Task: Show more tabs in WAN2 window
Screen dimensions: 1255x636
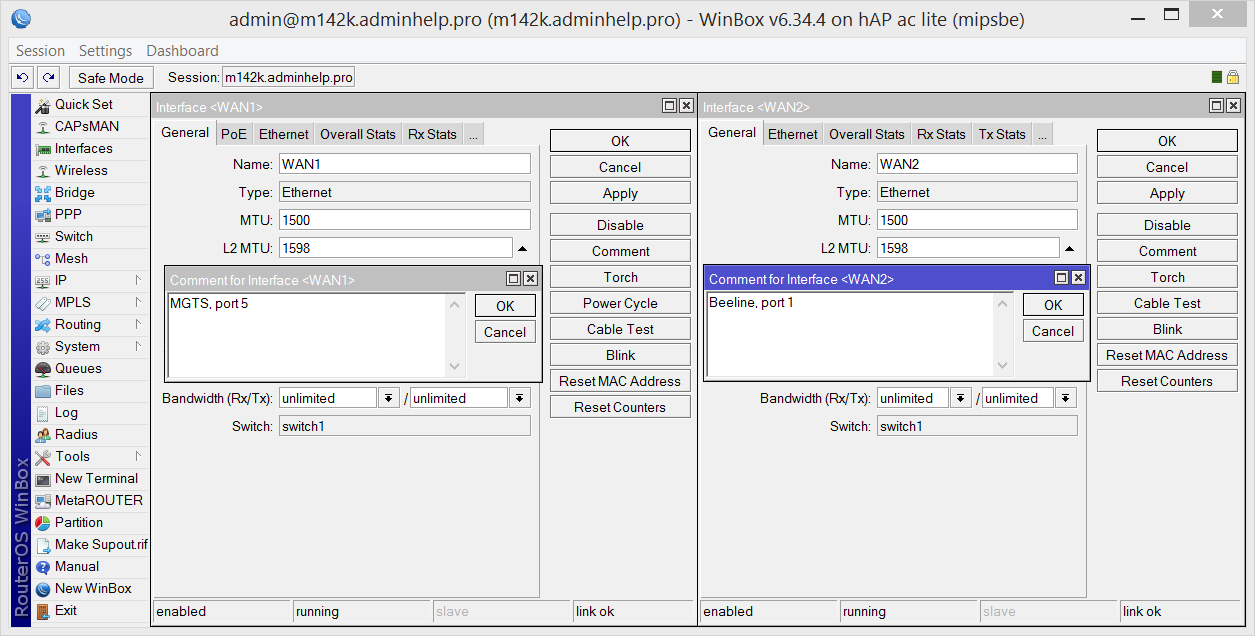Action: 1042,134
